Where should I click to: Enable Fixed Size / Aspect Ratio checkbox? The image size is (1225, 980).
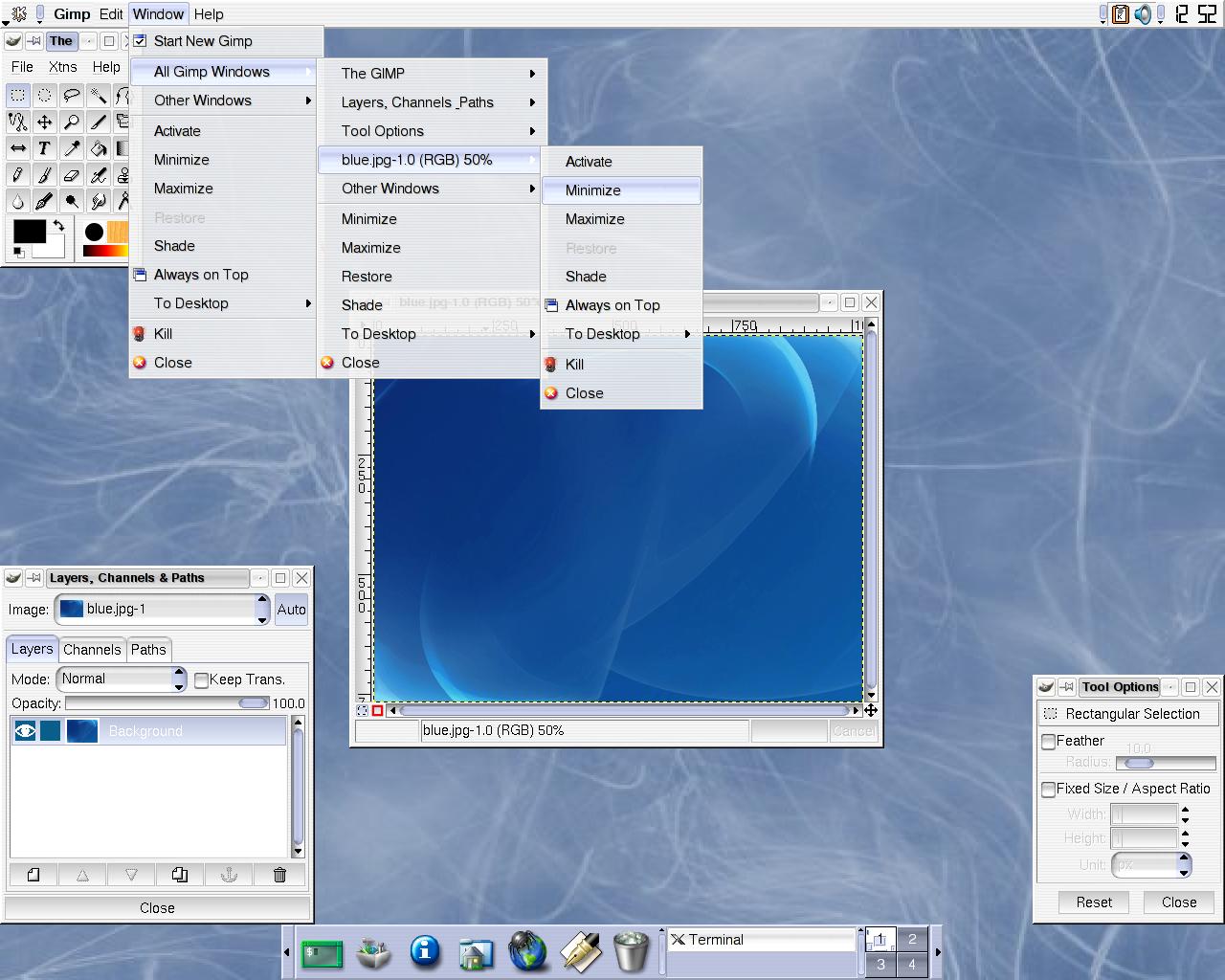(x=1049, y=789)
